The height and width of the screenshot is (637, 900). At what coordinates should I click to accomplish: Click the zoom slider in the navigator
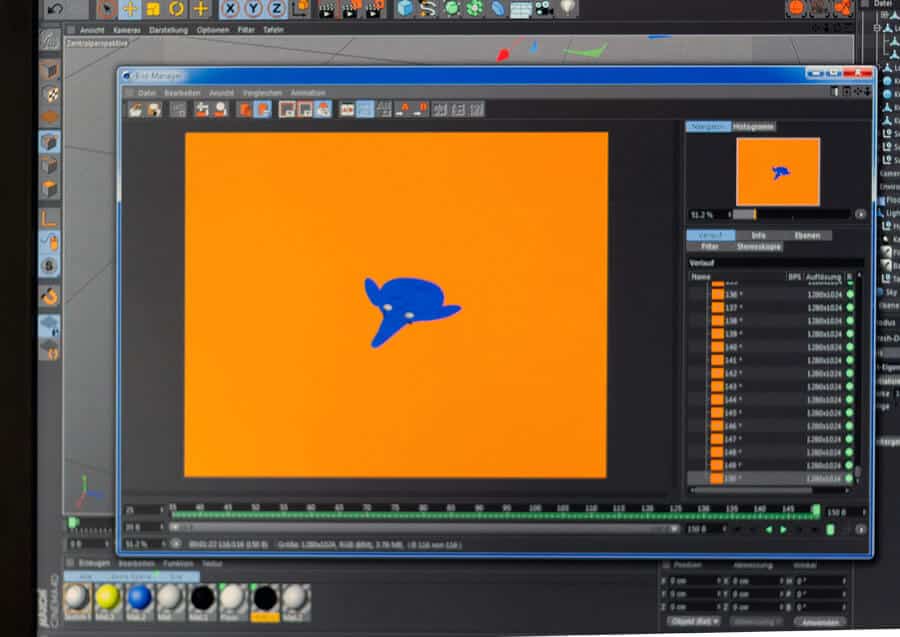790,214
